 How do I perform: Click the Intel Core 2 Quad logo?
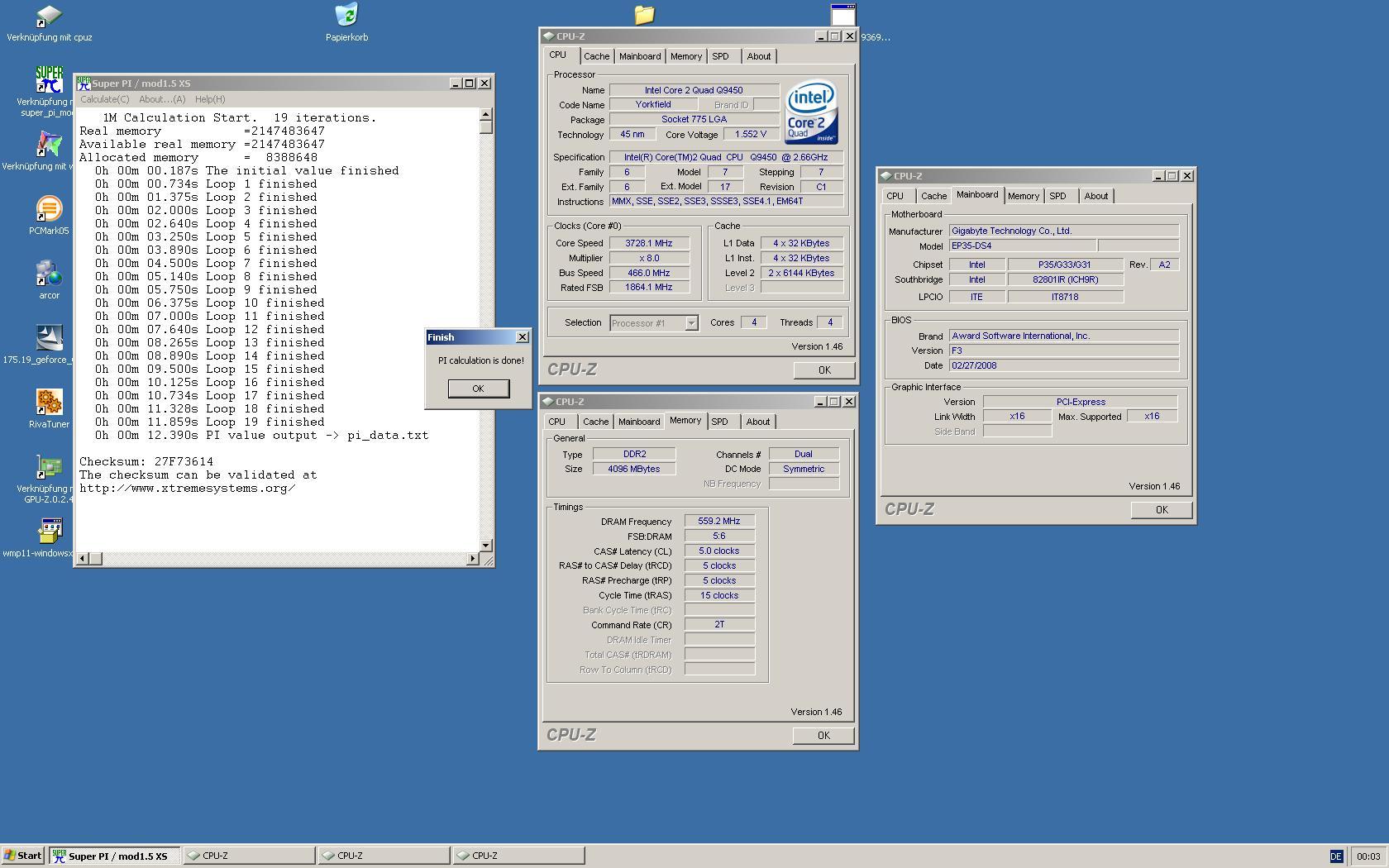tap(811, 112)
